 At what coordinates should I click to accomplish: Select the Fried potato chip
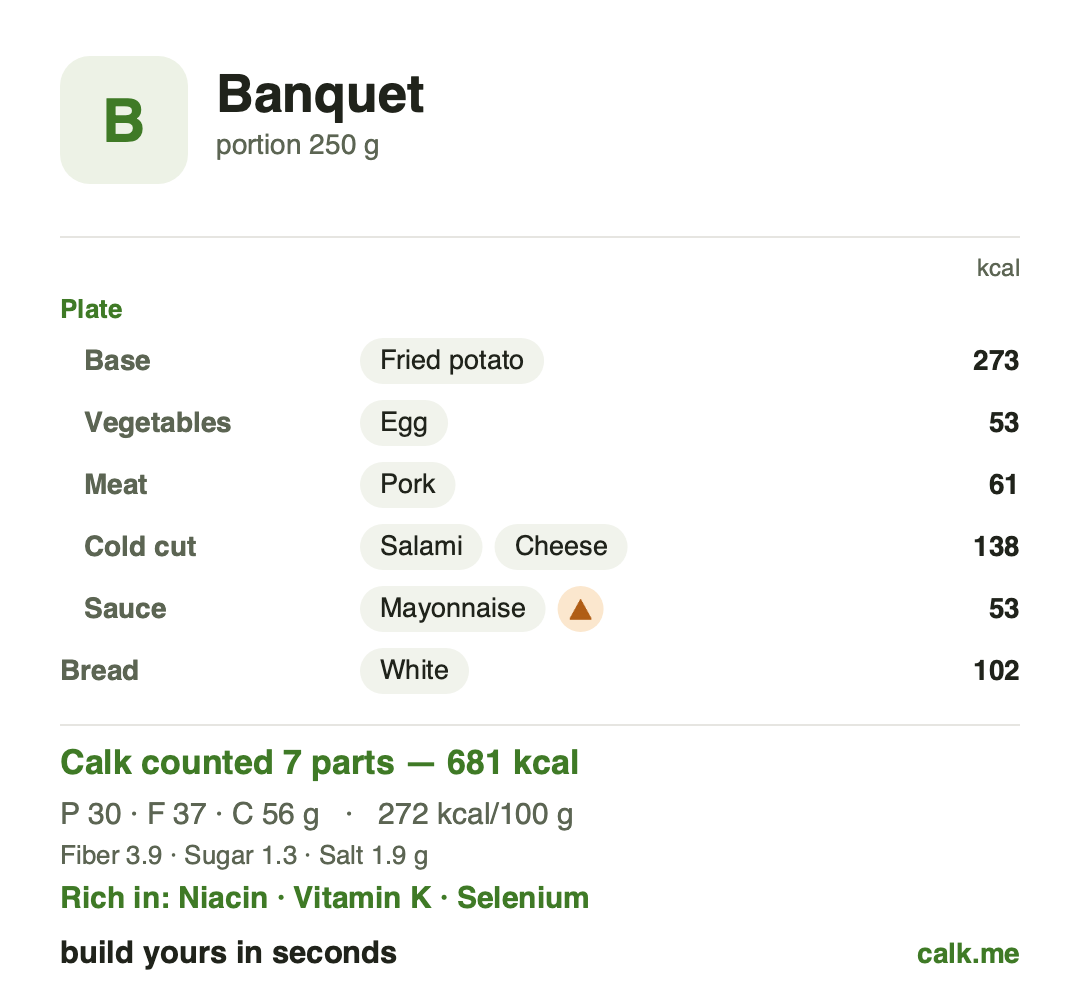click(452, 361)
